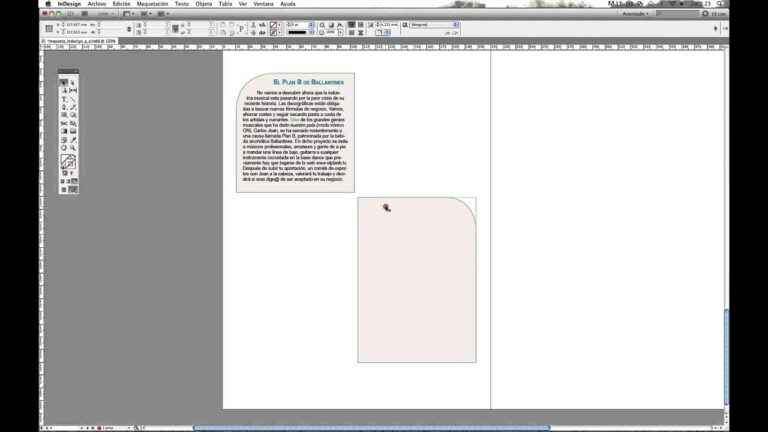This screenshot has width=768, height=432.
Task: Open the Ayuda menu
Action: tap(288, 4)
